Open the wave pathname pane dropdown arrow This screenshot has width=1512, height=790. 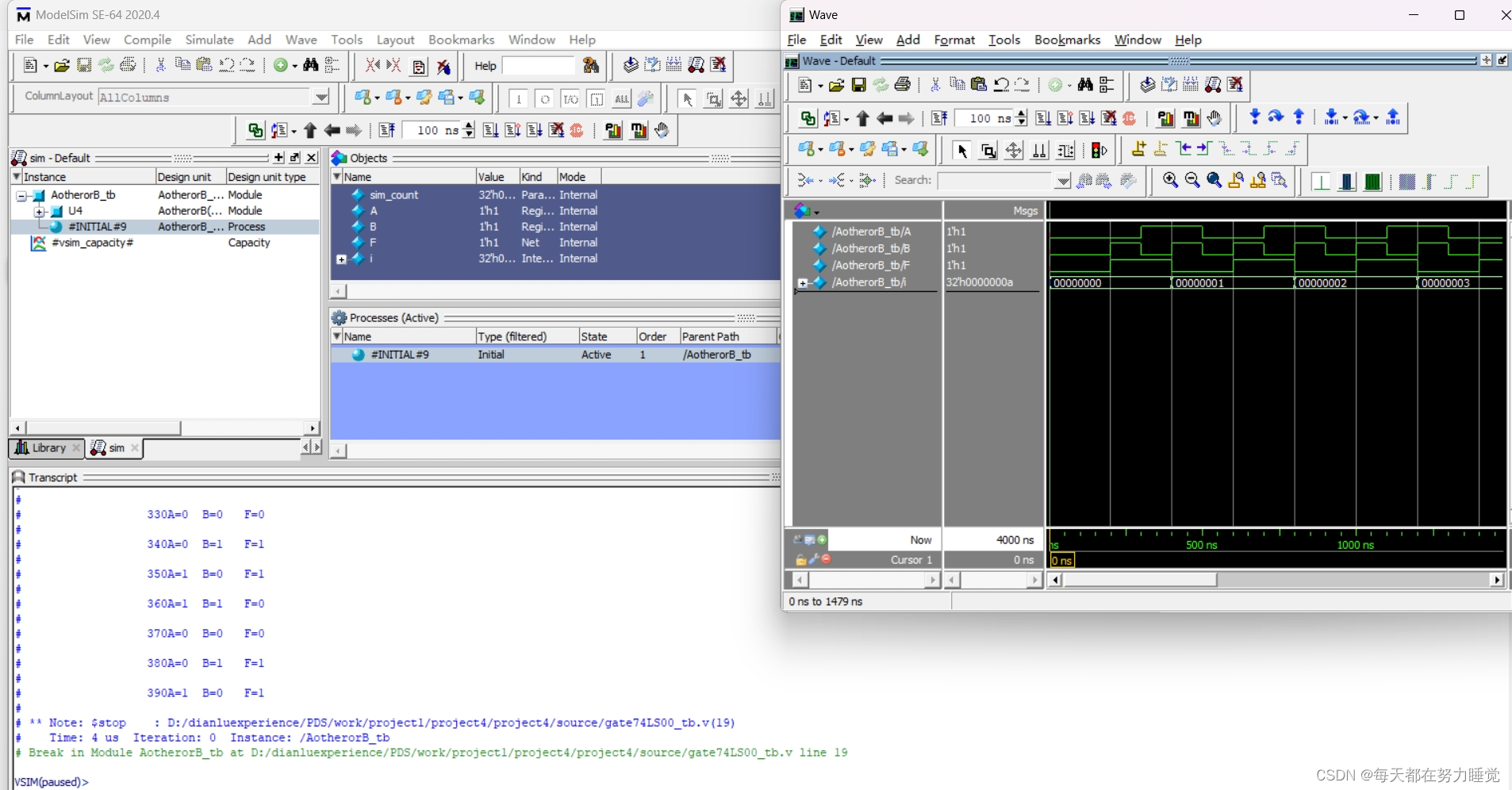coord(816,212)
